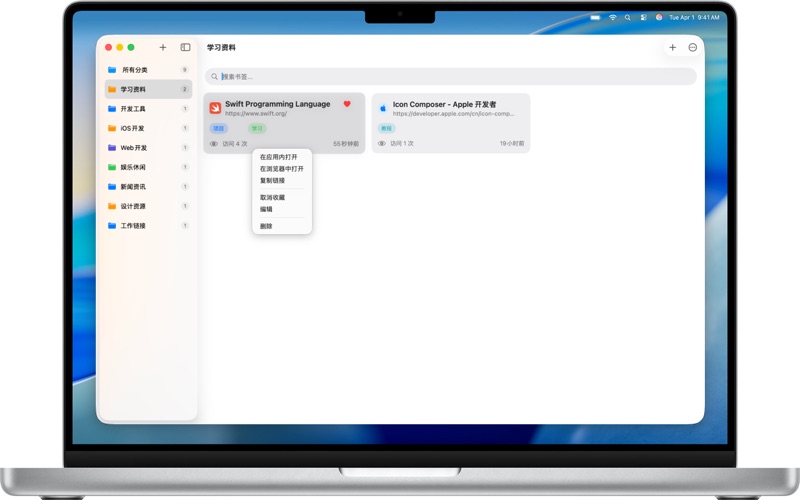Screen dimensions: 800x500
Task: Toggle the sidebar panel icon
Action: tap(185, 47)
